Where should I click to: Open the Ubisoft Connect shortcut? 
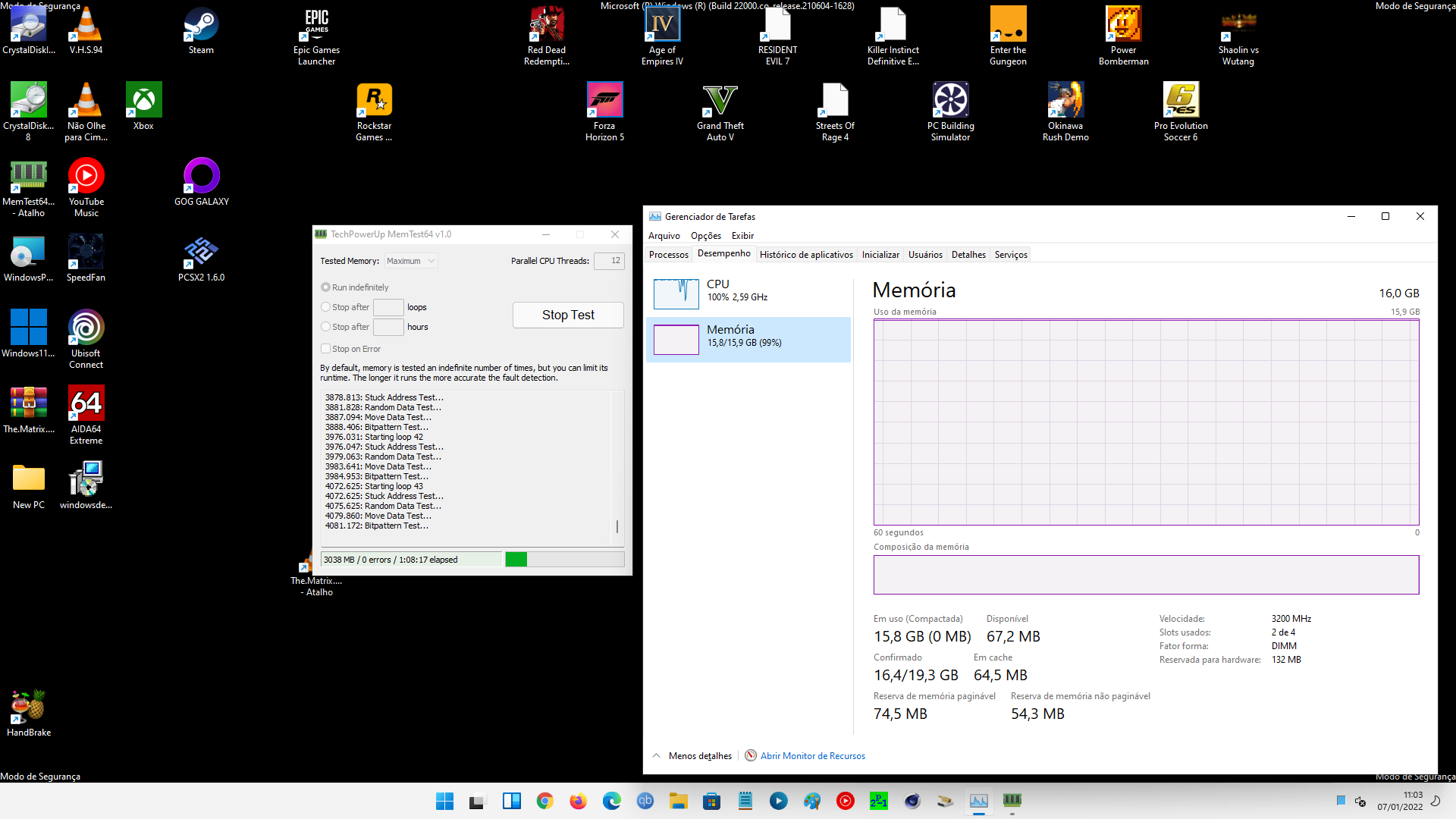pos(86,339)
